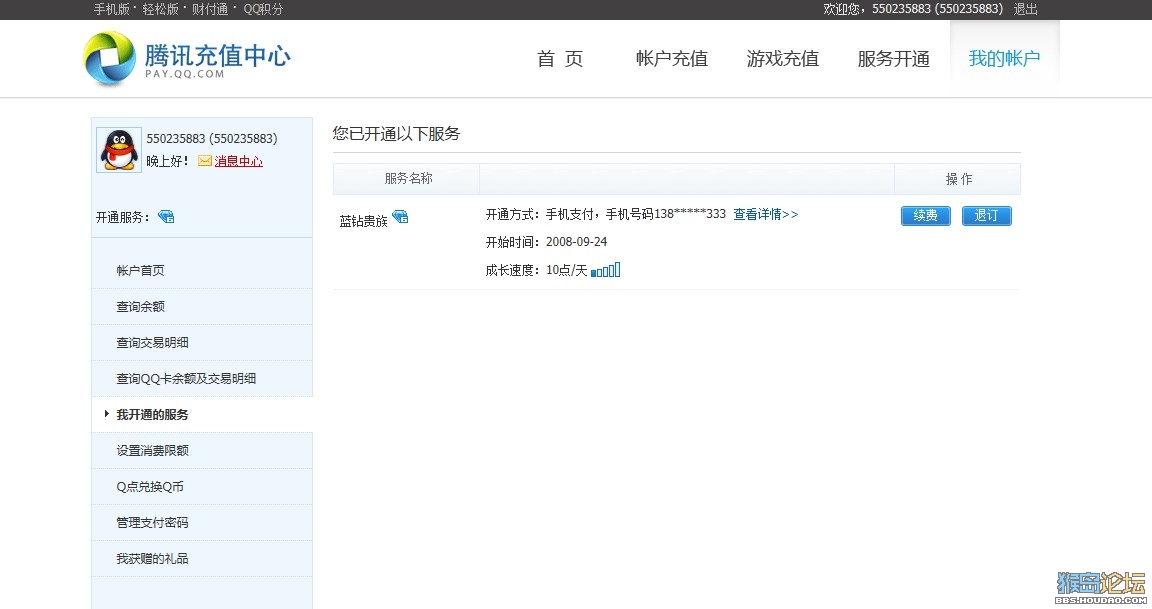Open the 查看详情>> link
The height and width of the screenshot is (609, 1152).
(x=766, y=214)
